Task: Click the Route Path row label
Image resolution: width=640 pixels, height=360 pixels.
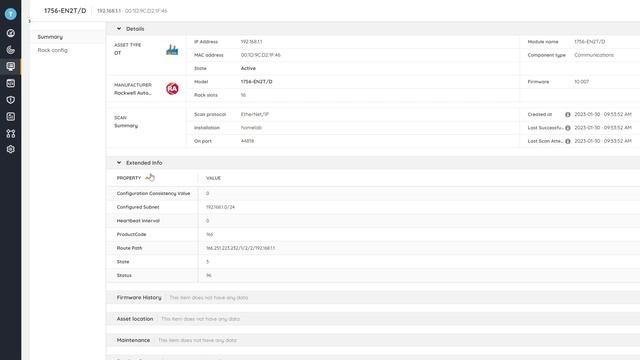Action: click(129, 248)
